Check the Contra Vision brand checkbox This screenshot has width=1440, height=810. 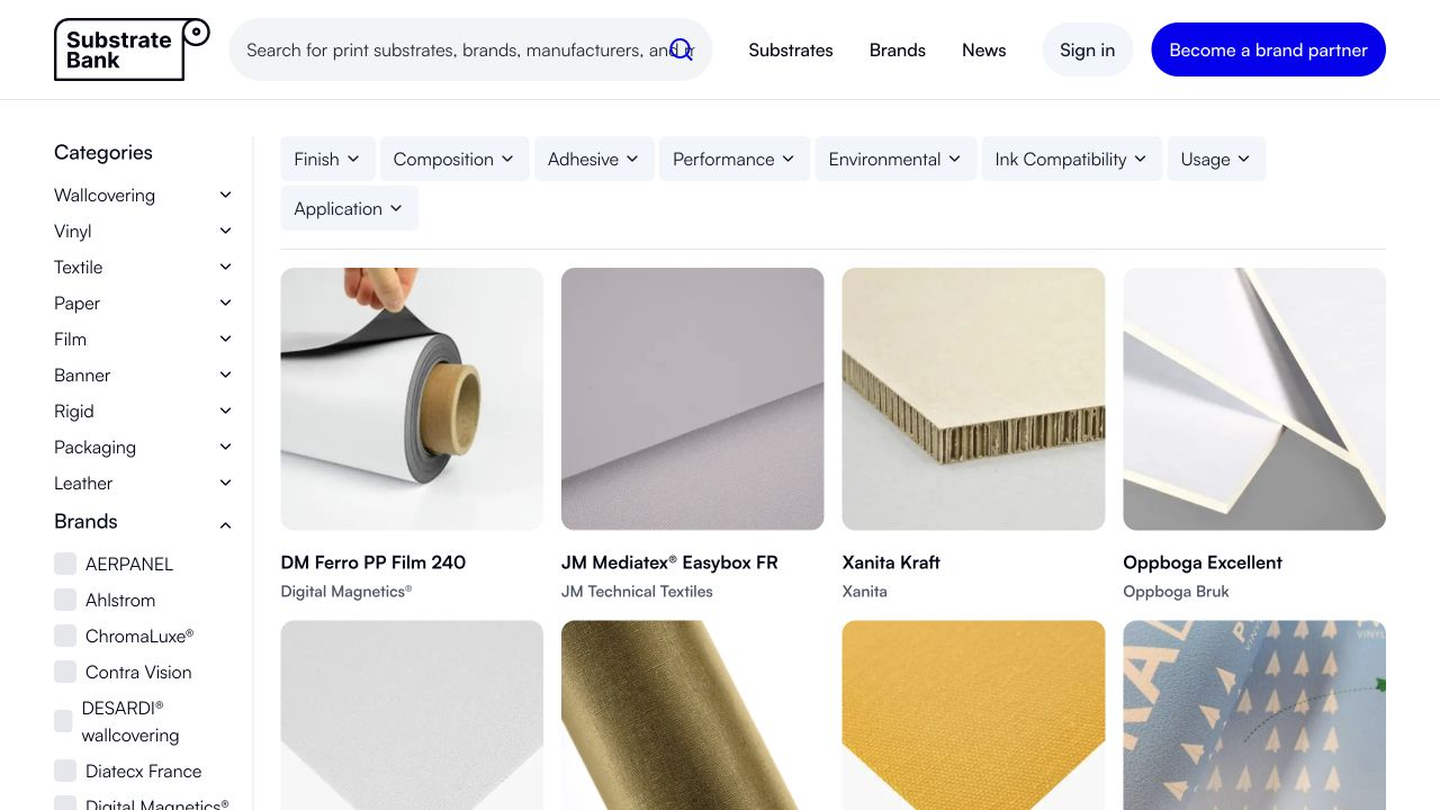65,672
